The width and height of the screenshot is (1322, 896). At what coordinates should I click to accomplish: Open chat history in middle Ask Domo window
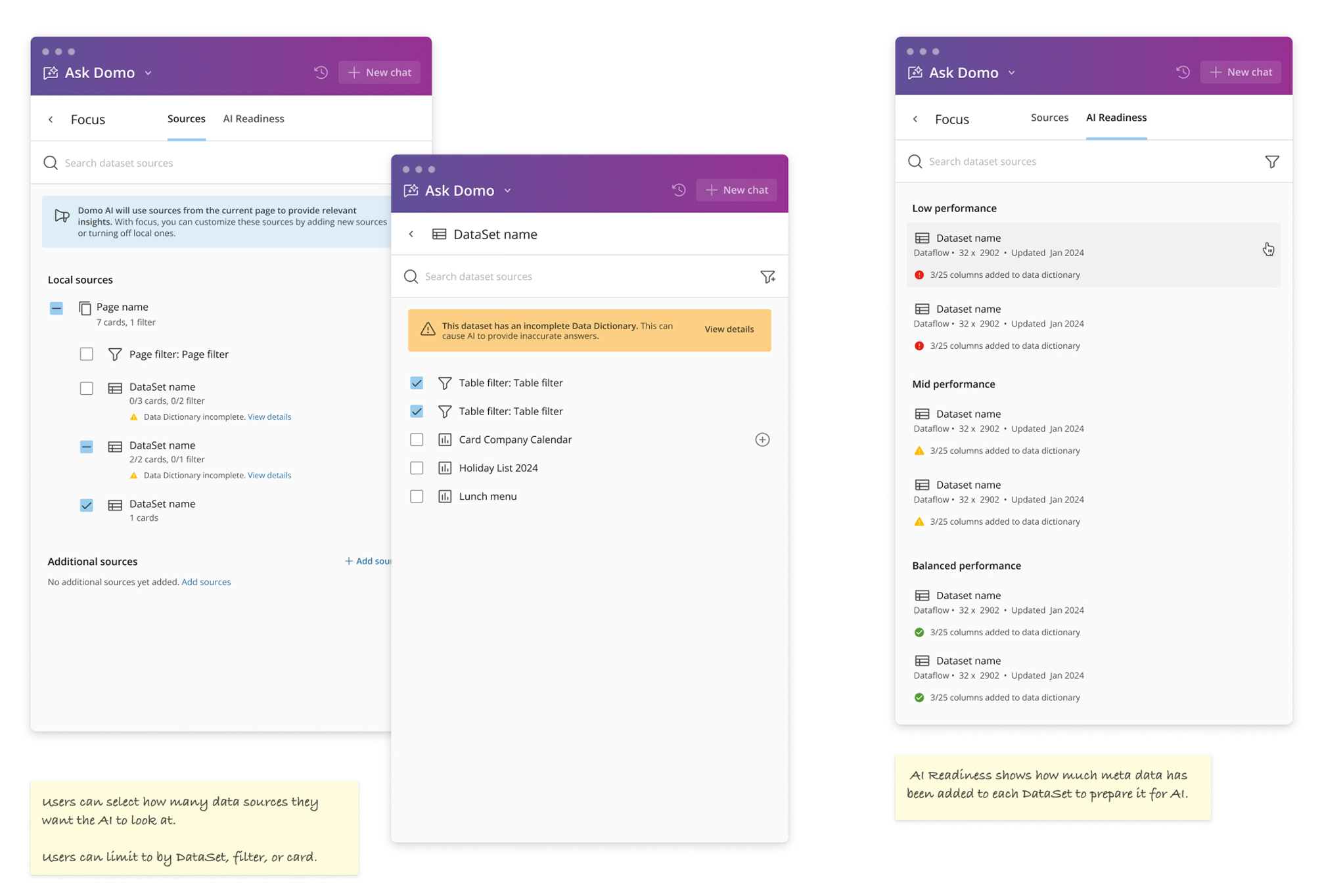679,190
